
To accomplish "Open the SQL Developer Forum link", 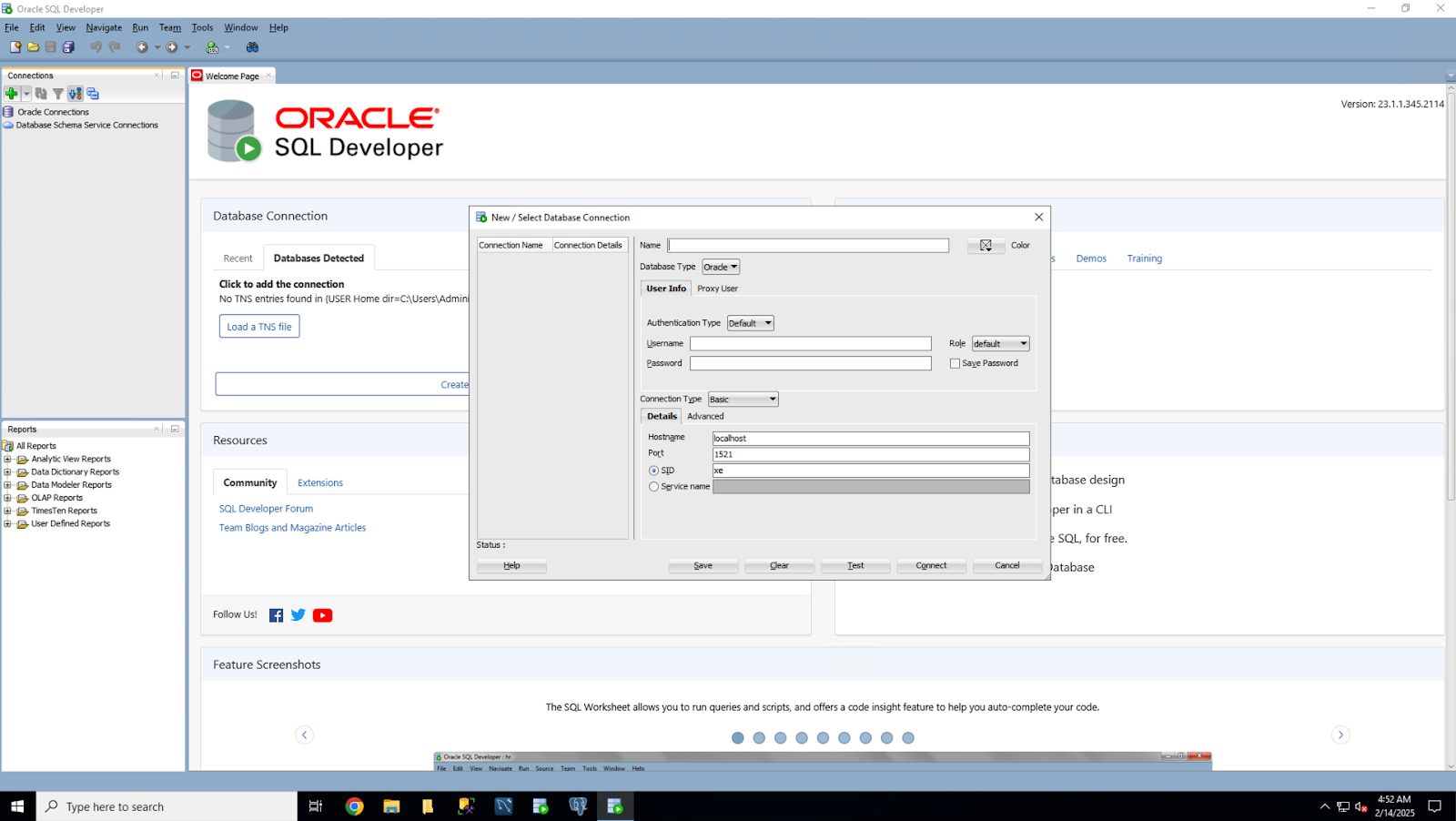I will pyautogui.click(x=266, y=509).
